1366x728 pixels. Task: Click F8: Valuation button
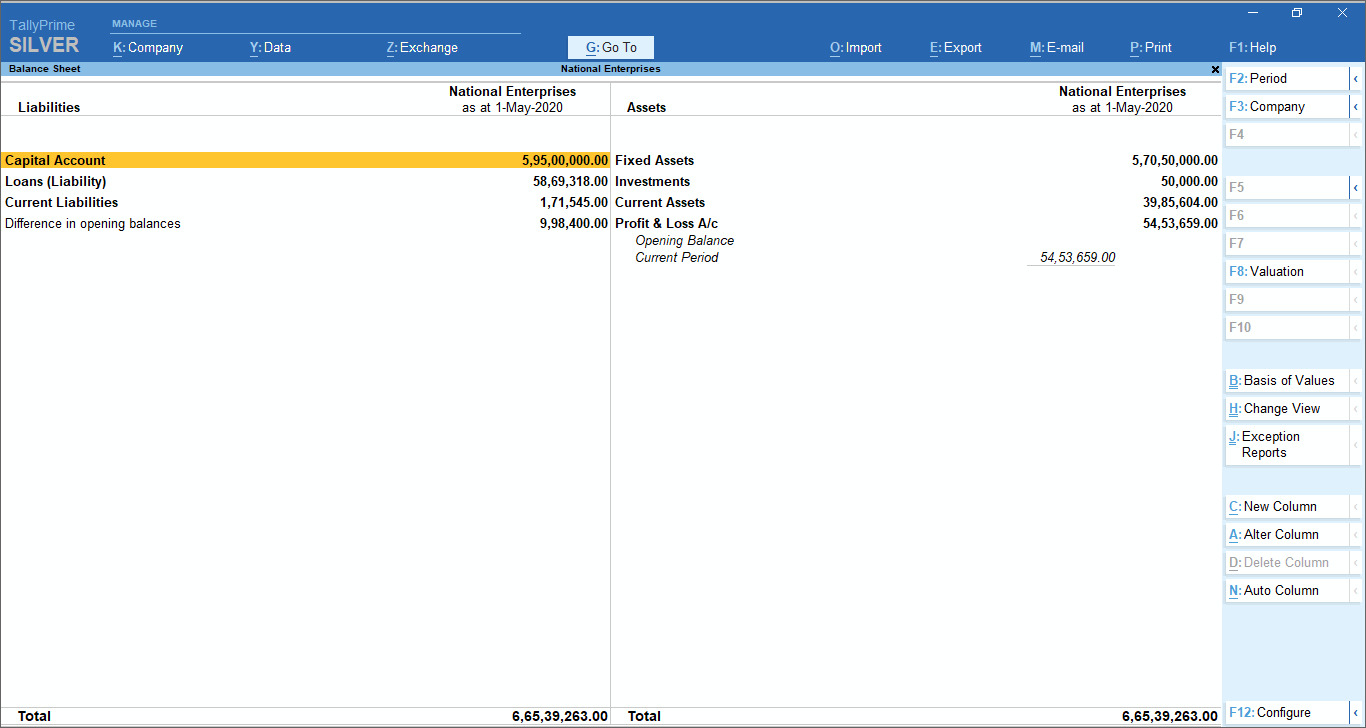coord(1287,271)
